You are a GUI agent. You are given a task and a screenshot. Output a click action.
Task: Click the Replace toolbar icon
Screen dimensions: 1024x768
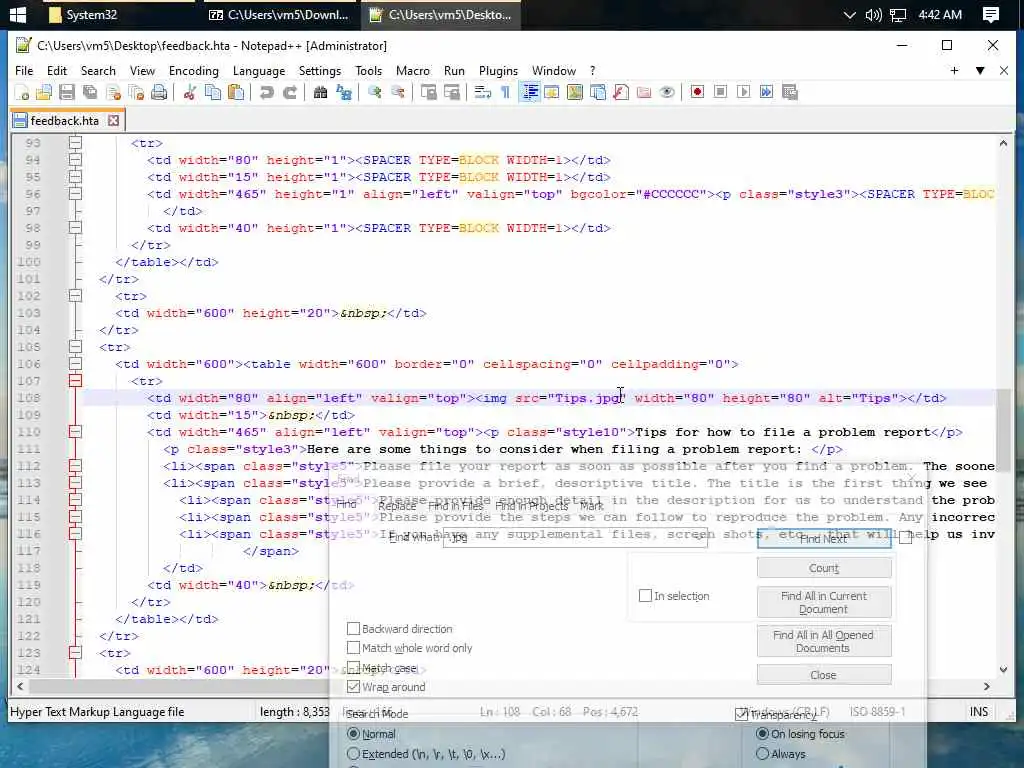tap(344, 92)
